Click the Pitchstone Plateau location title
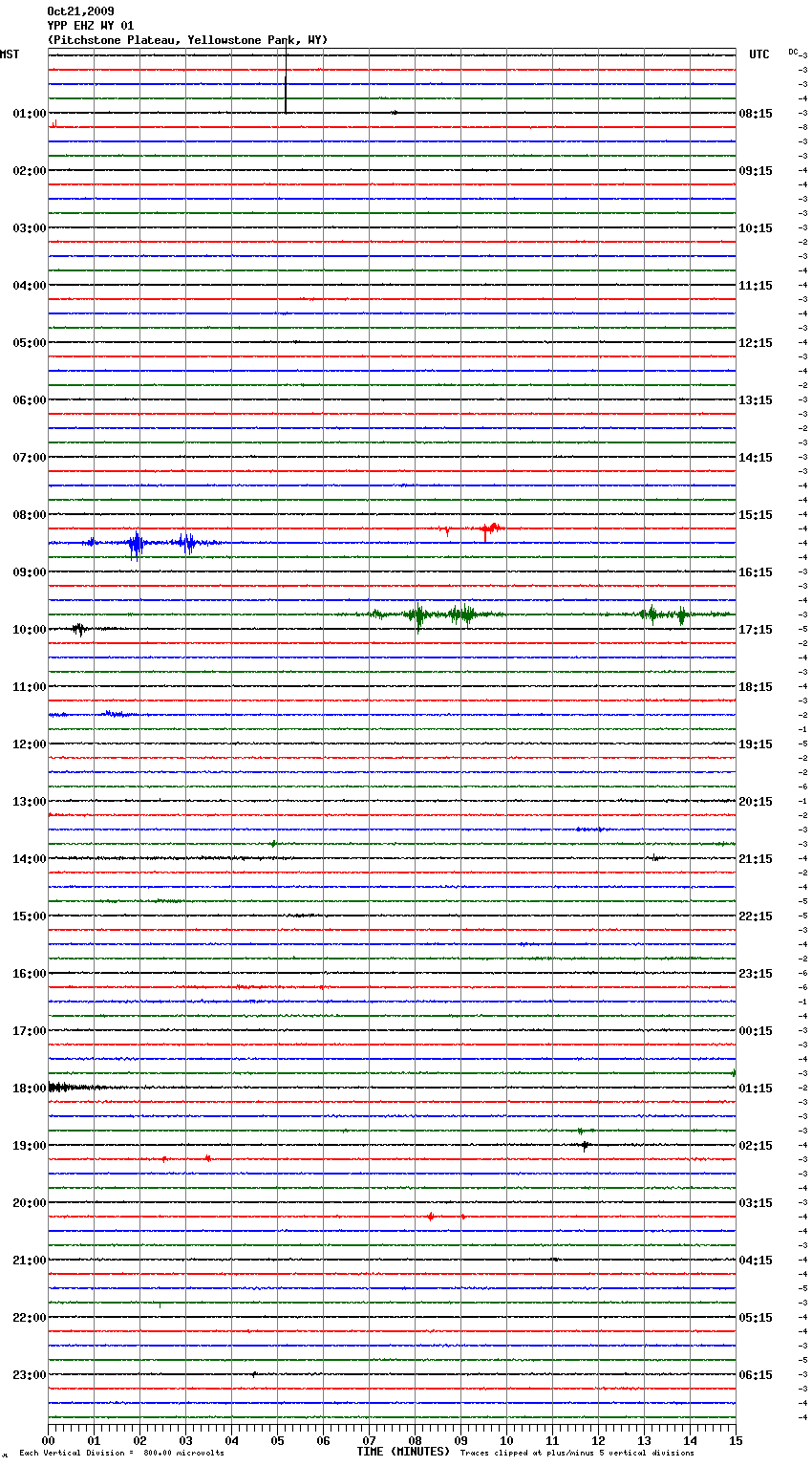Image resolution: width=812 pixels, height=1466 pixels. (187, 40)
